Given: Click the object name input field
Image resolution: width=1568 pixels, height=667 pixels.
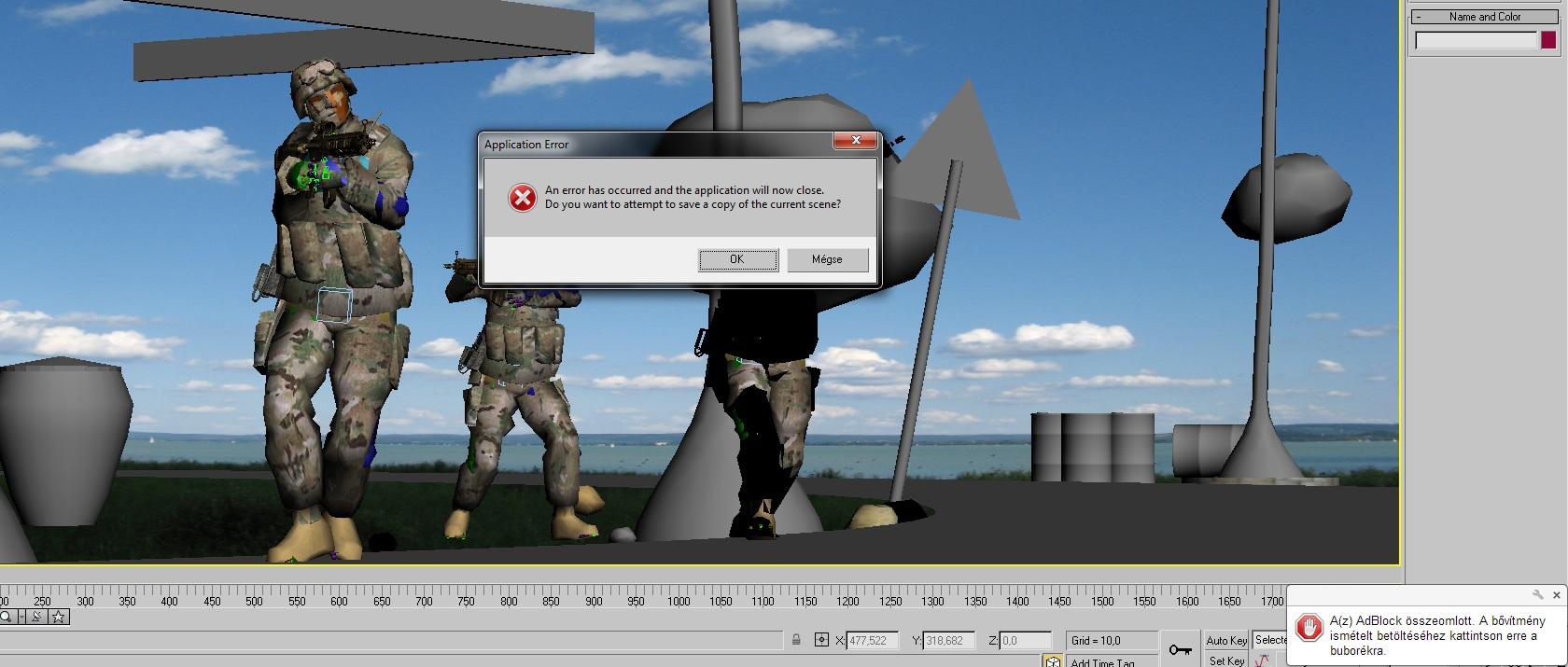Looking at the screenshot, I should 1476,40.
